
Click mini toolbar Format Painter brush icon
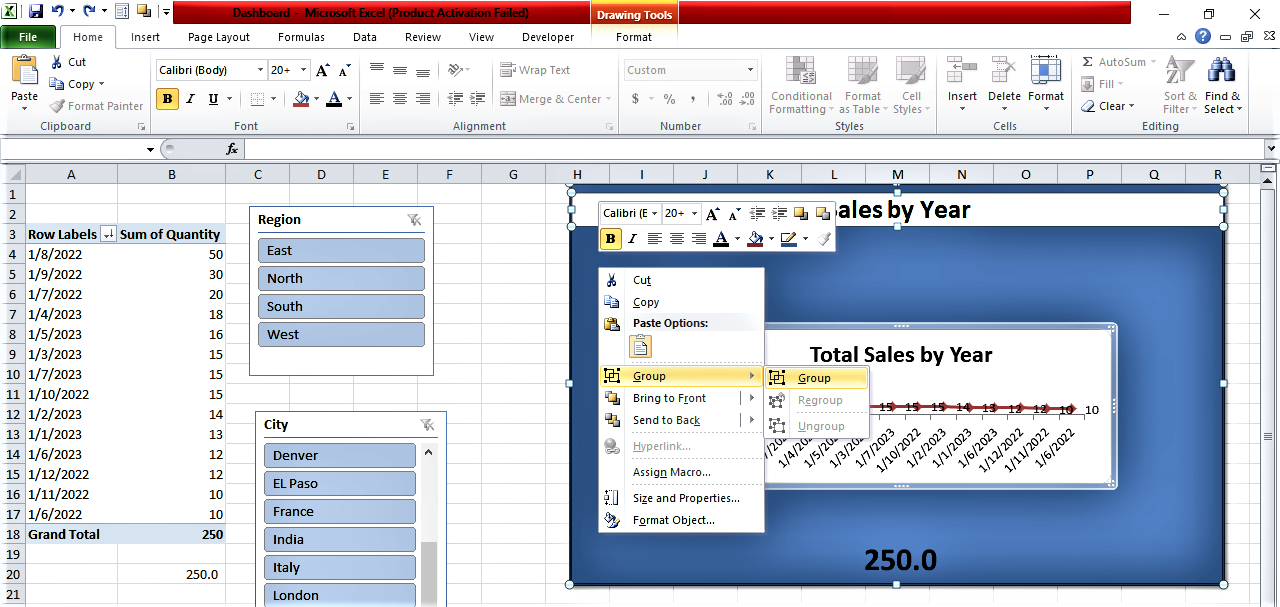point(823,238)
